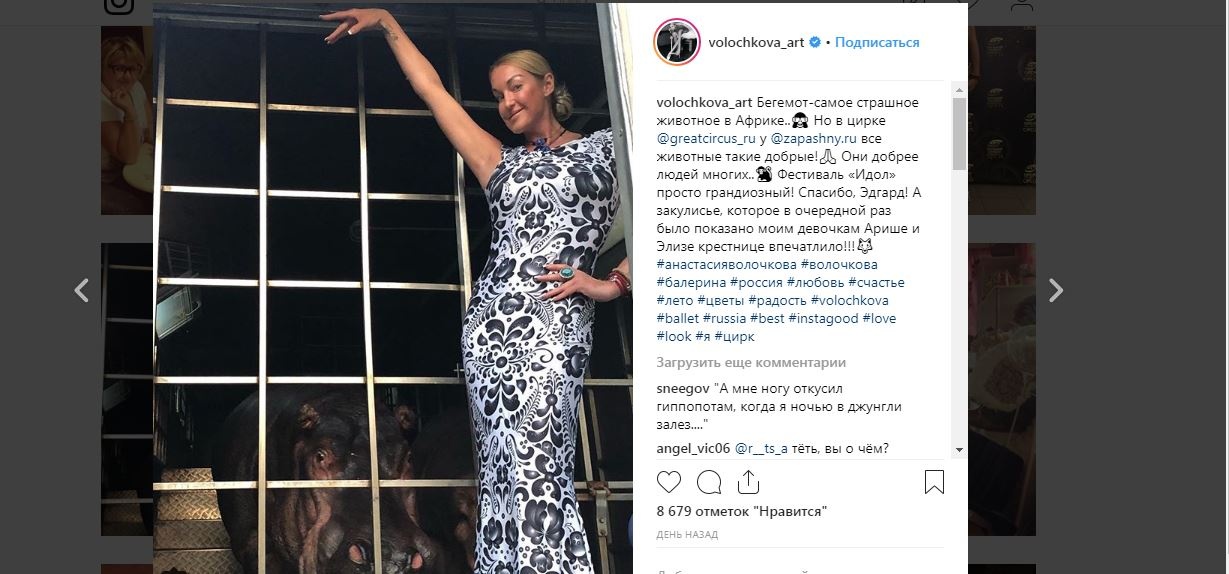Open the user profile icon at top right

[1021, 5]
